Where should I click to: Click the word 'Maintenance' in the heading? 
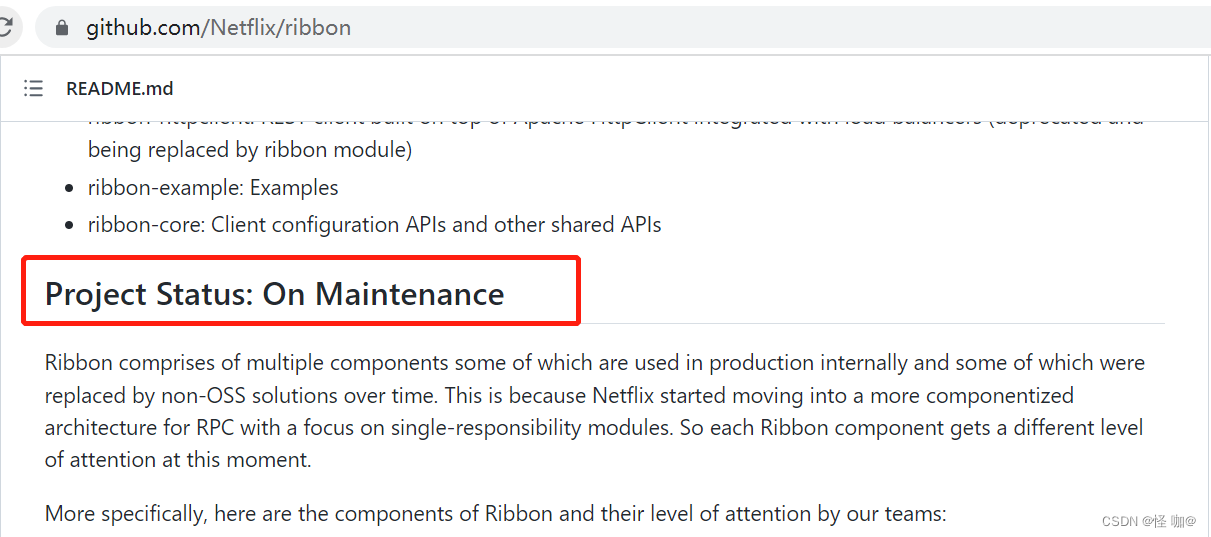[410, 294]
